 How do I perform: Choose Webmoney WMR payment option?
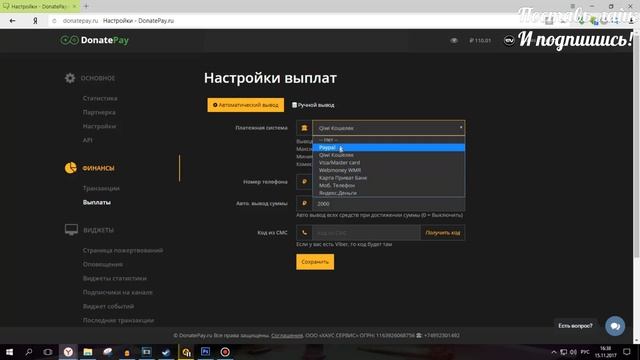click(x=389, y=170)
